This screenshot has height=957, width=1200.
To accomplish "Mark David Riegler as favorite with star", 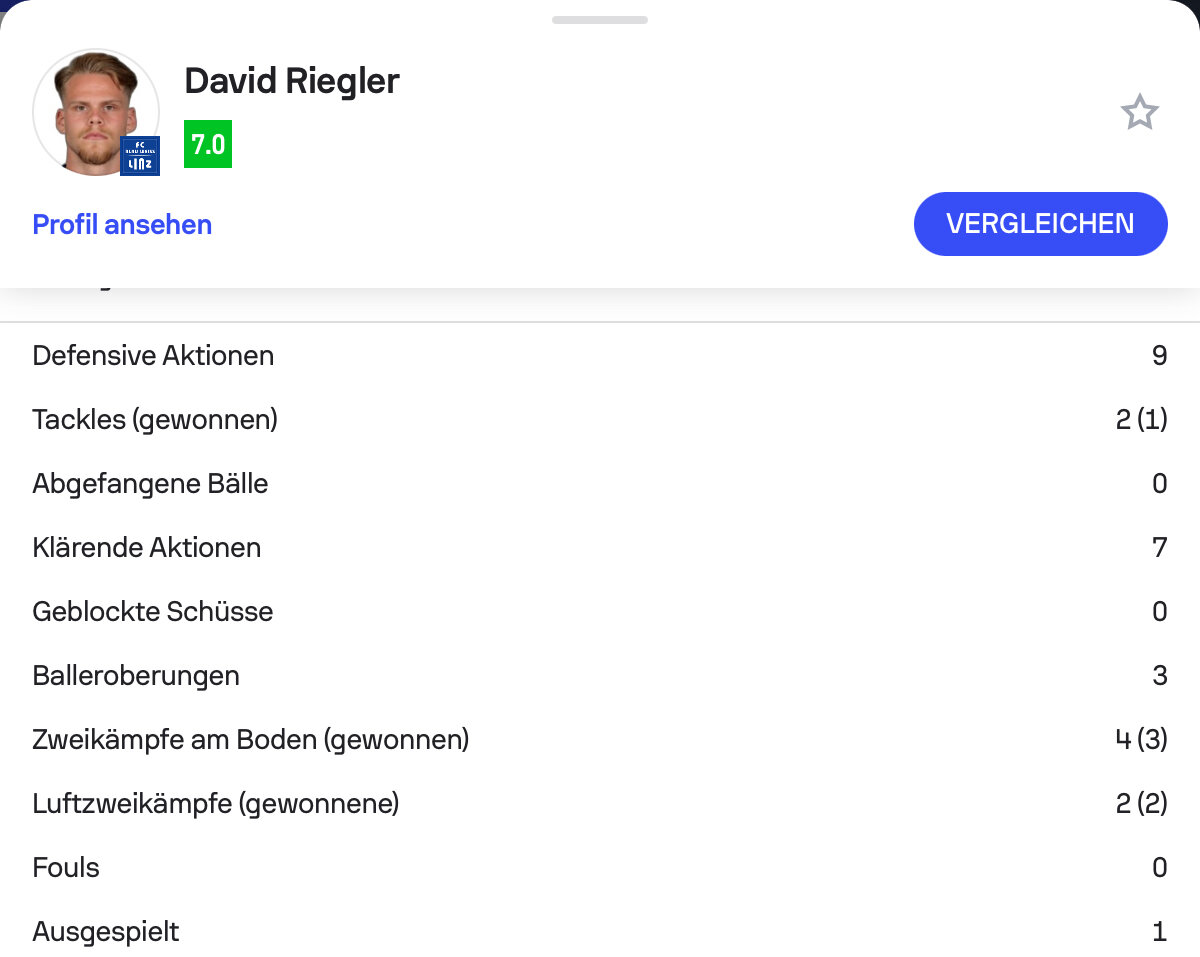I will 1139,113.
